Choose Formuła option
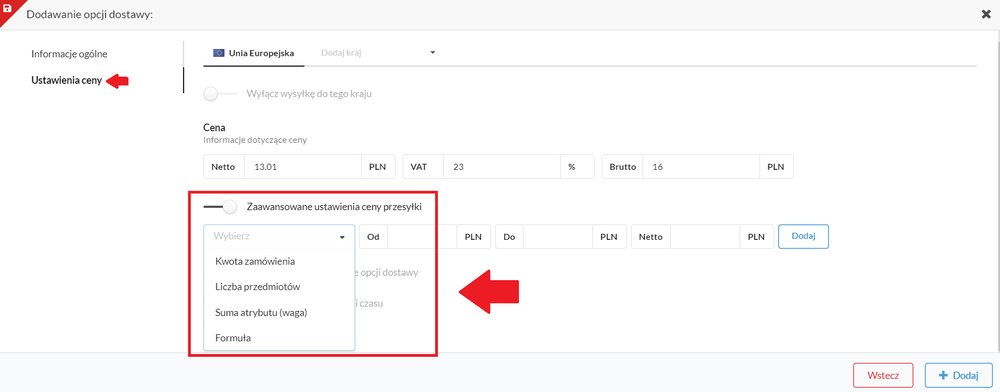 coord(233,338)
